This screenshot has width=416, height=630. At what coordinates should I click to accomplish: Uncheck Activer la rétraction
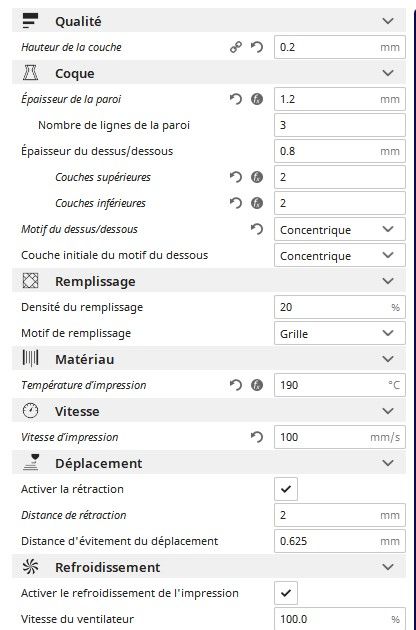click(286, 489)
